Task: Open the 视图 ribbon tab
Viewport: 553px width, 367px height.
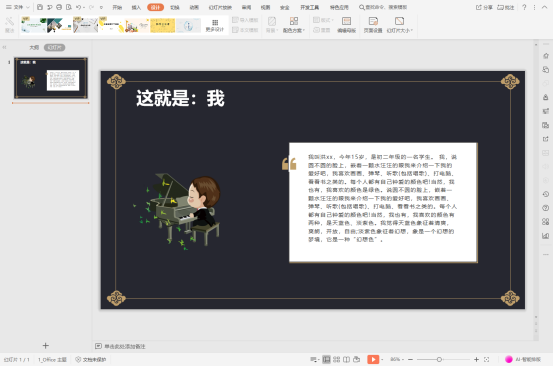Action: [265, 7]
